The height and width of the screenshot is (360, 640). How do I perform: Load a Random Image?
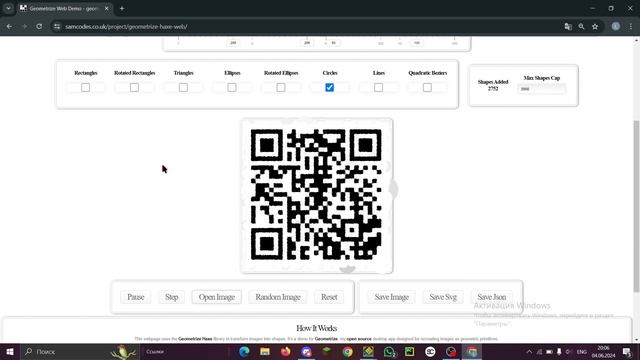[x=278, y=297]
